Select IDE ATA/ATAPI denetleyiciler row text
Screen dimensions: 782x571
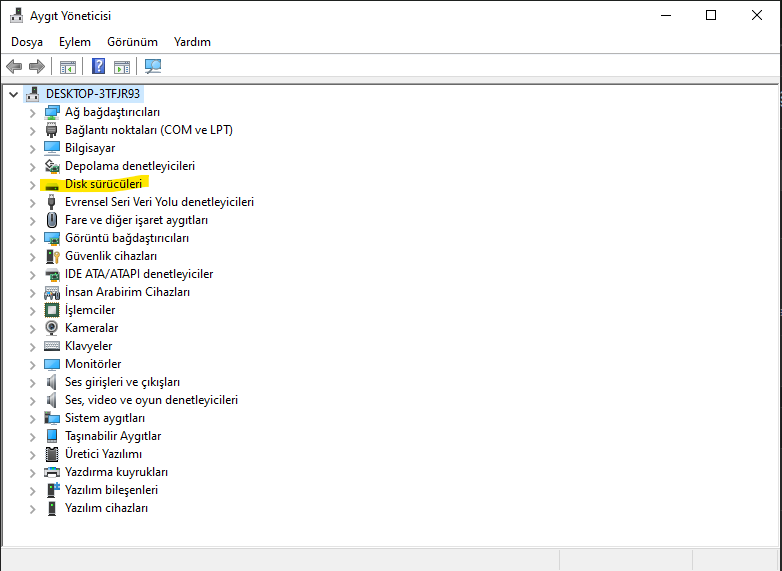click(x=139, y=274)
